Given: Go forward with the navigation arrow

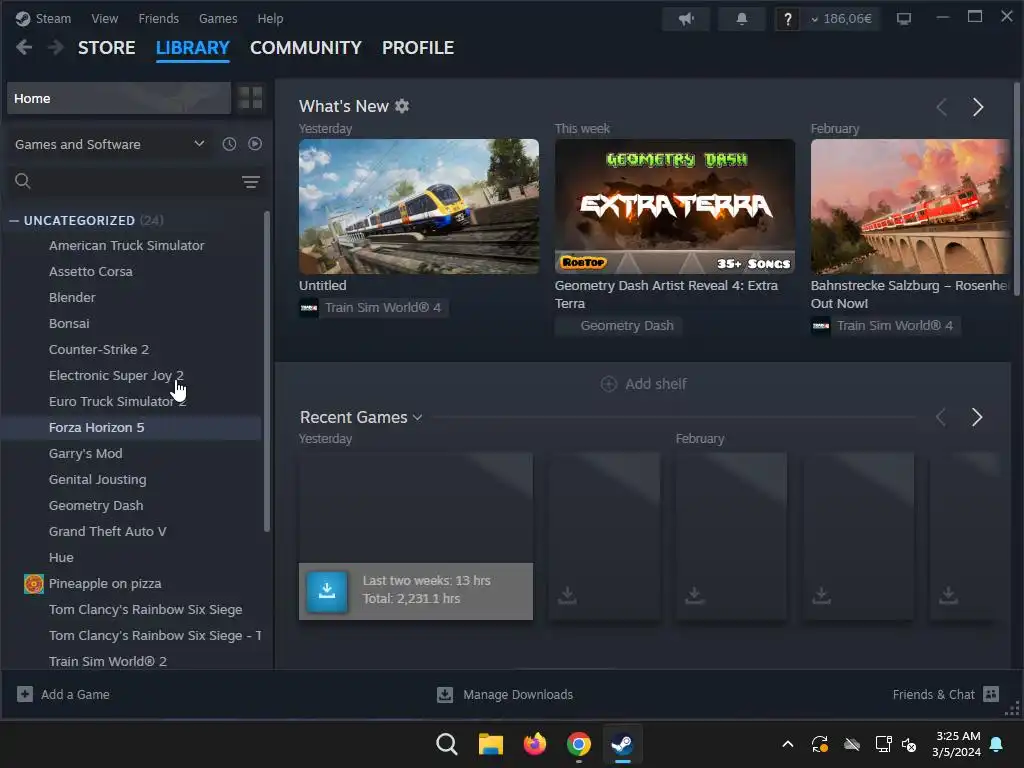Looking at the screenshot, I should point(56,48).
